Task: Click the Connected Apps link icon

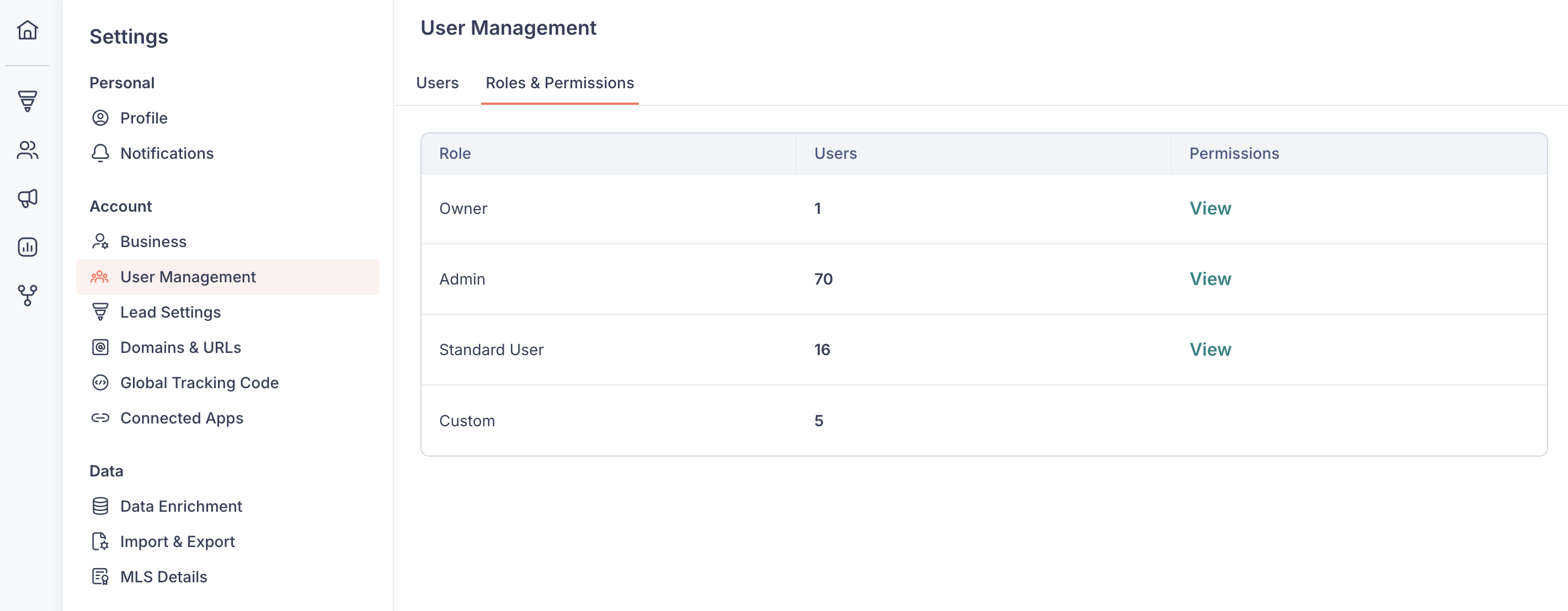Action: point(100,418)
